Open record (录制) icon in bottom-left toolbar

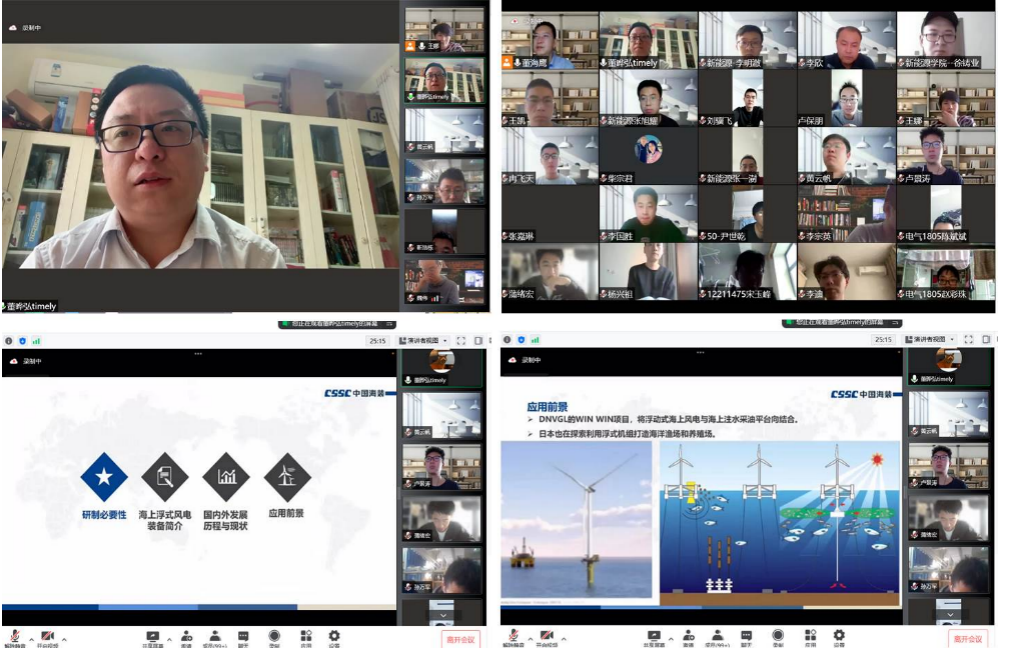(x=274, y=637)
